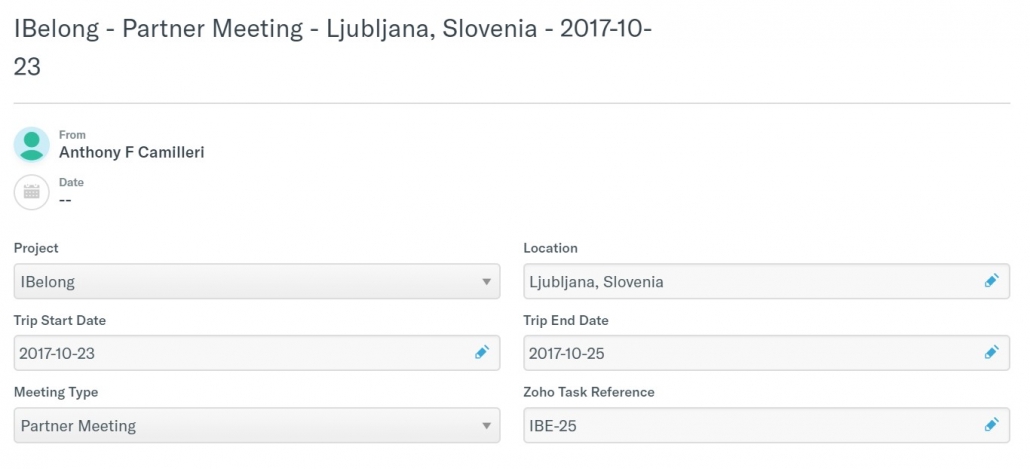The height and width of the screenshot is (469, 1030).
Task: Expand the Meeting Type dropdown arrow
Action: tap(486, 426)
